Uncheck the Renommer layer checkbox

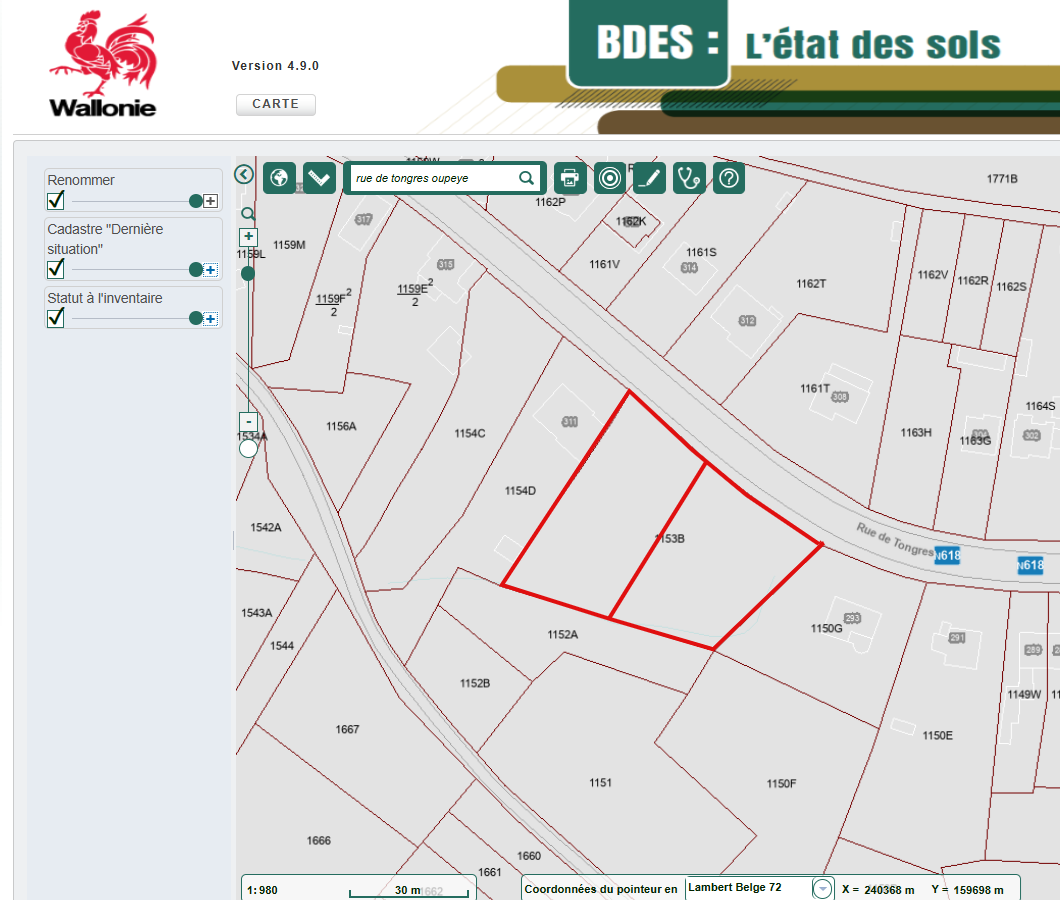click(x=56, y=201)
